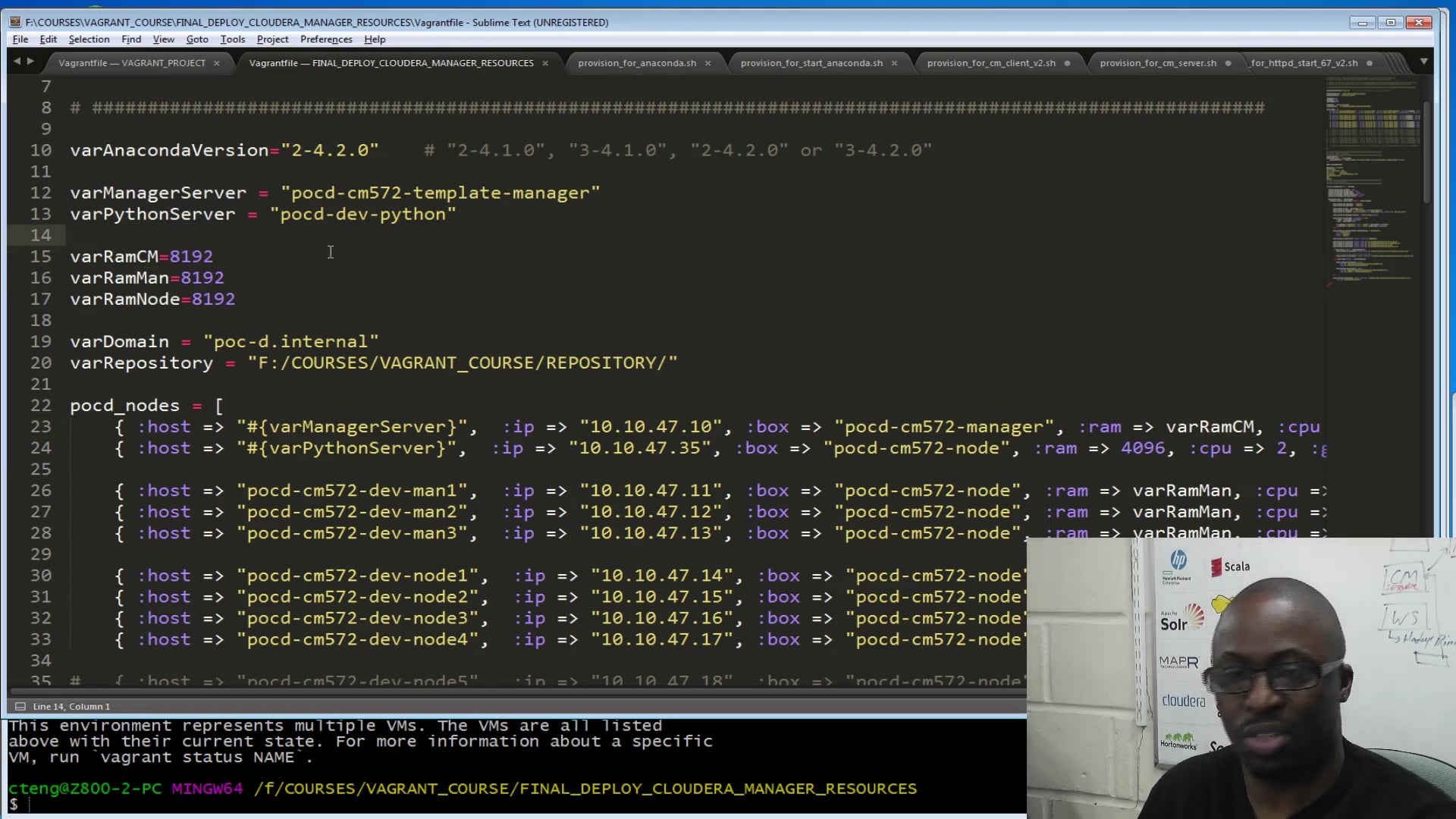This screenshot has height=819, width=1456.
Task: Close the provision_for_start_anaconda.sh tab
Action: pyautogui.click(x=894, y=63)
